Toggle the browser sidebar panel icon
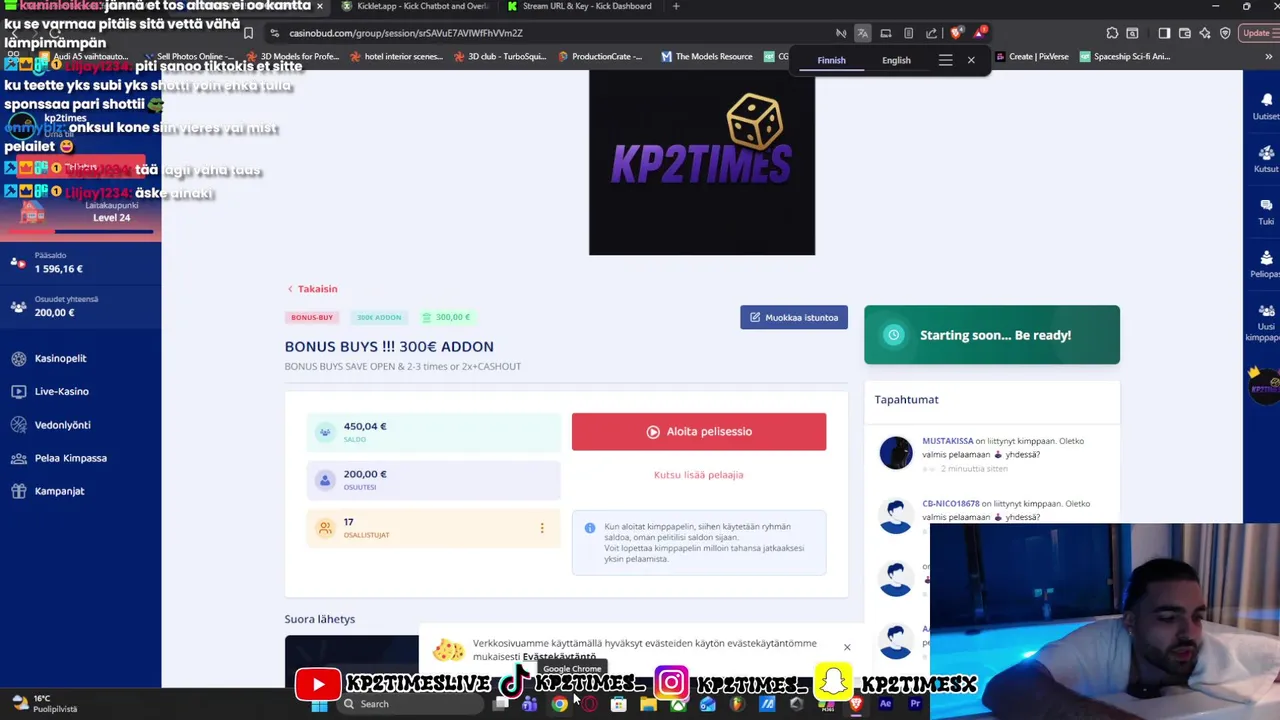The width and height of the screenshot is (1280, 720). (1164, 33)
